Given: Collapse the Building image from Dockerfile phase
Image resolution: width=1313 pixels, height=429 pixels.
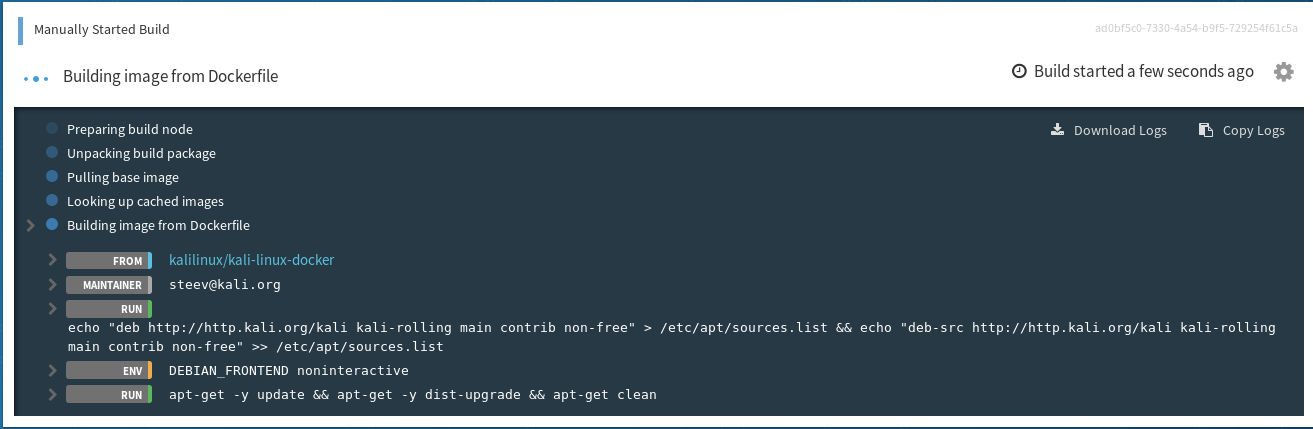Looking at the screenshot, I should [x=31, y=225].
